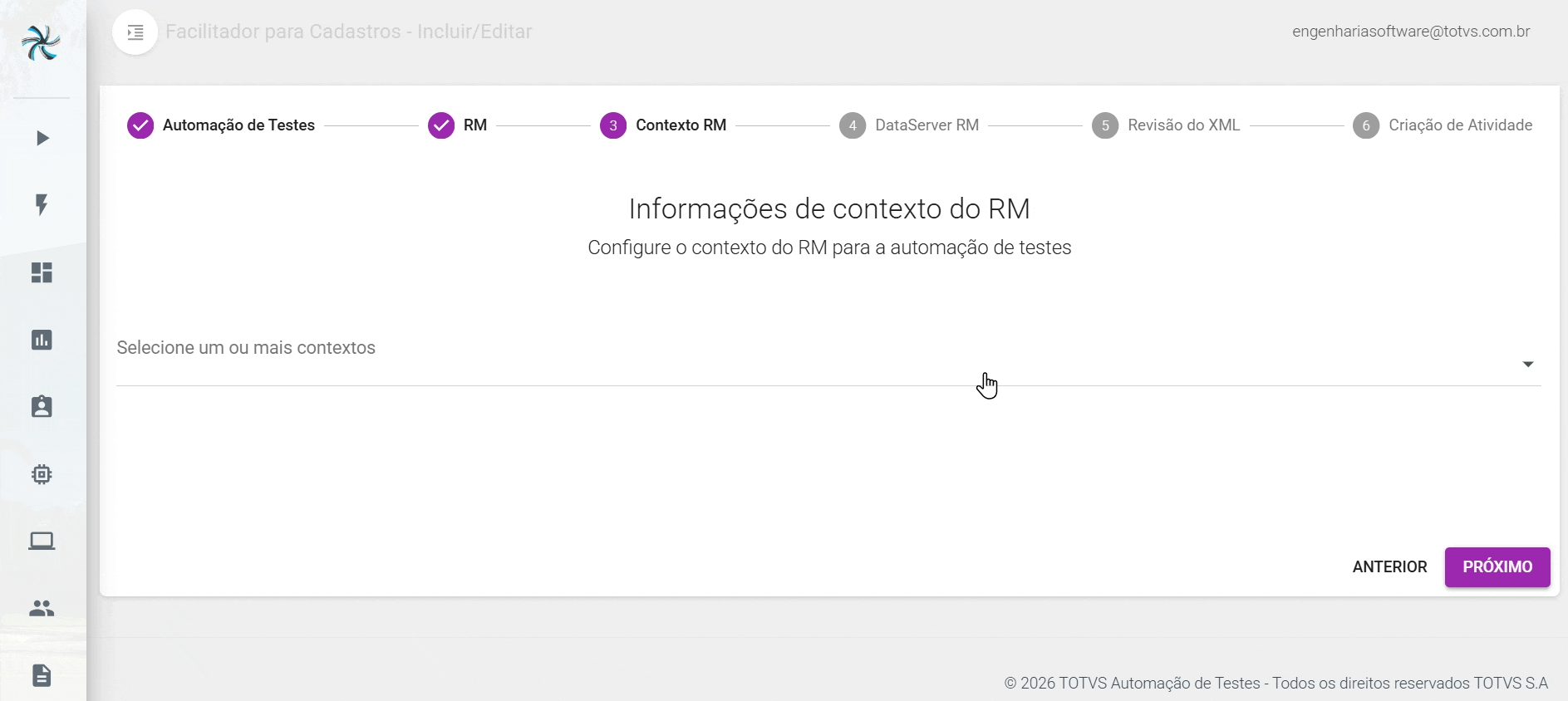
Task: Click the laptop sidebar icon
Action: (x=42, y=542)
